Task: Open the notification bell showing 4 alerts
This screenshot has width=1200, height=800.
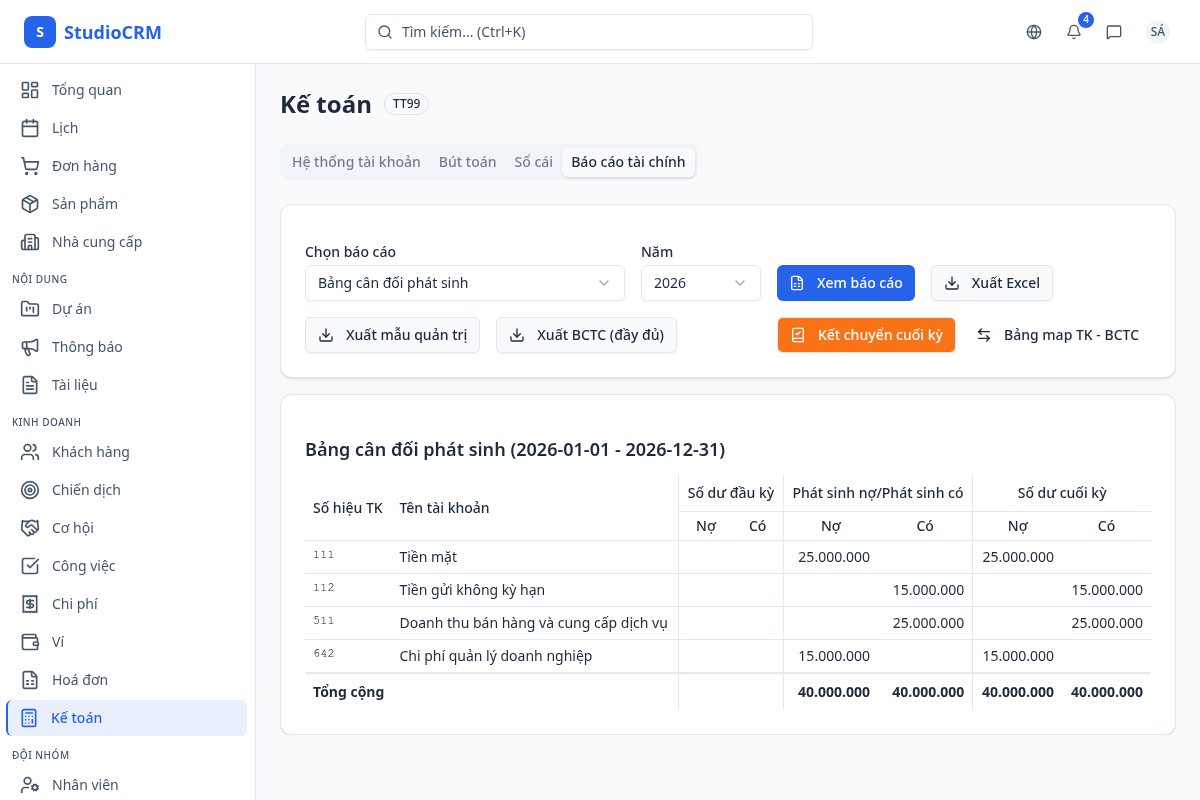Action: pos(1073,32)
